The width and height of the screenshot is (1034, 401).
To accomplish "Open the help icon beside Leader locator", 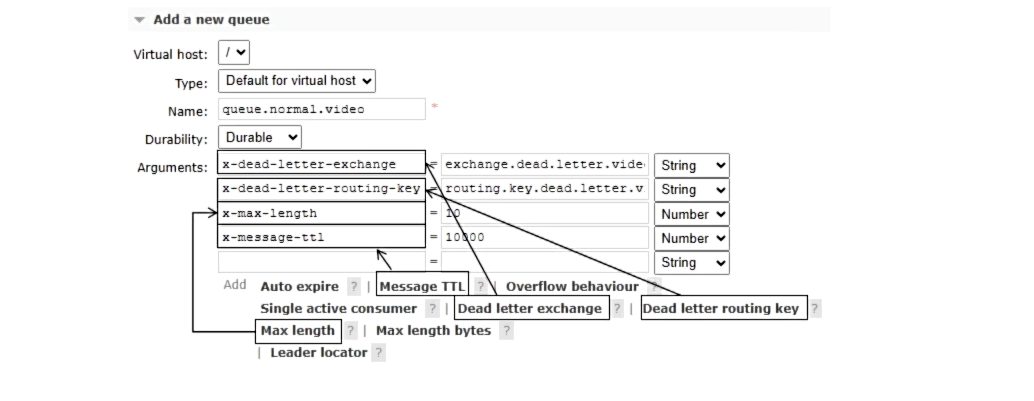I will tap(379, 353).
